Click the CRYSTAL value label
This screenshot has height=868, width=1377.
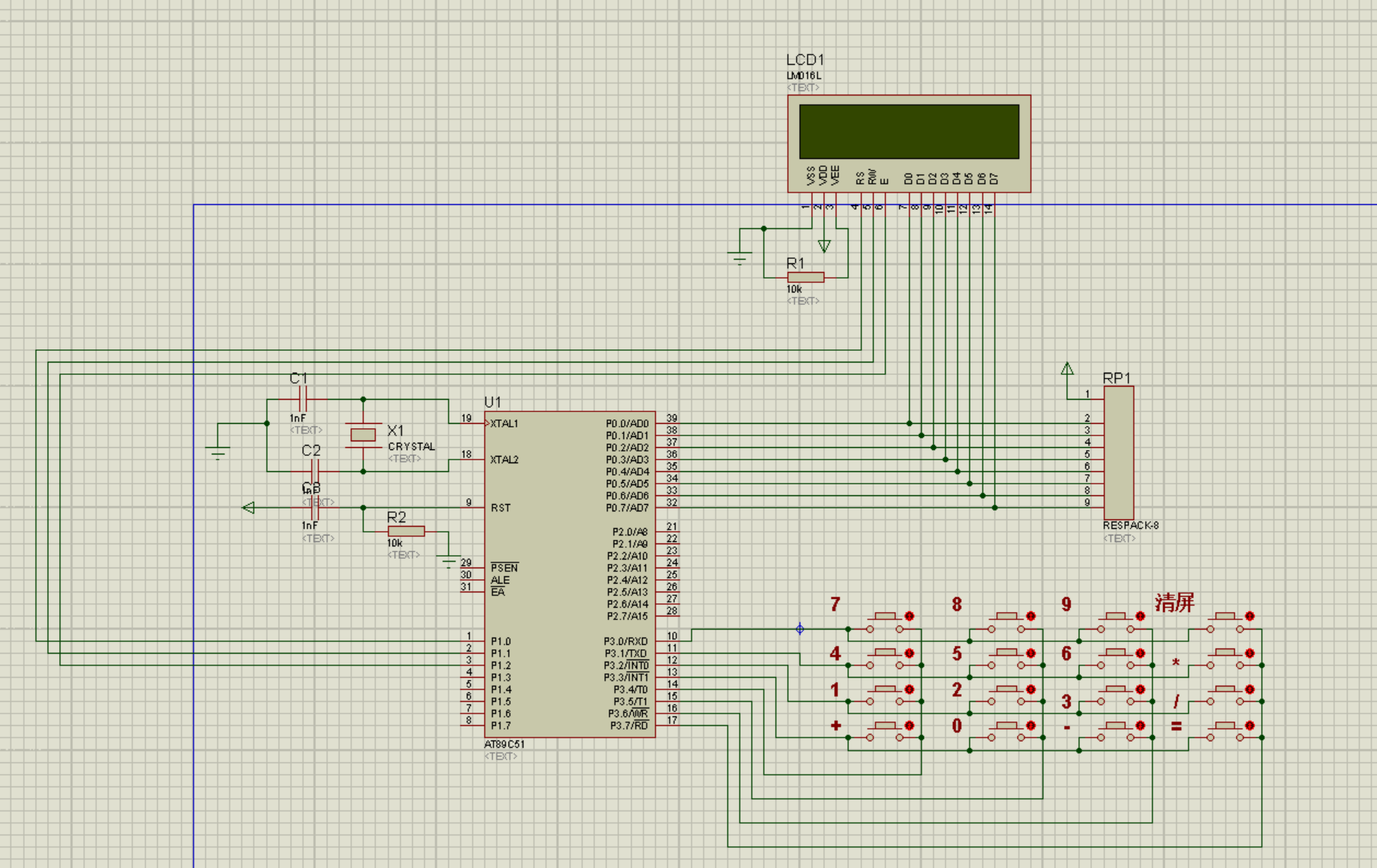(412, 446)
